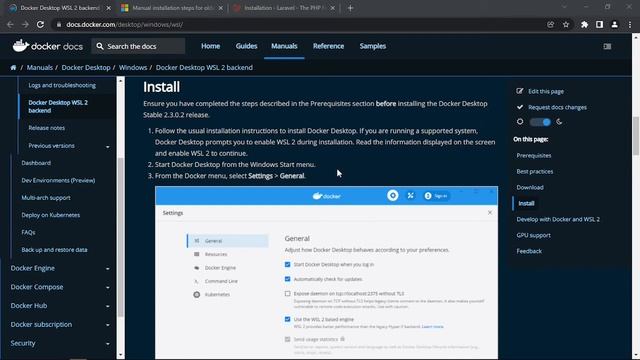The height and width of the screenshot is (360, 640).
Task: Open the browser profile icon
Action: tap(614, 24)
